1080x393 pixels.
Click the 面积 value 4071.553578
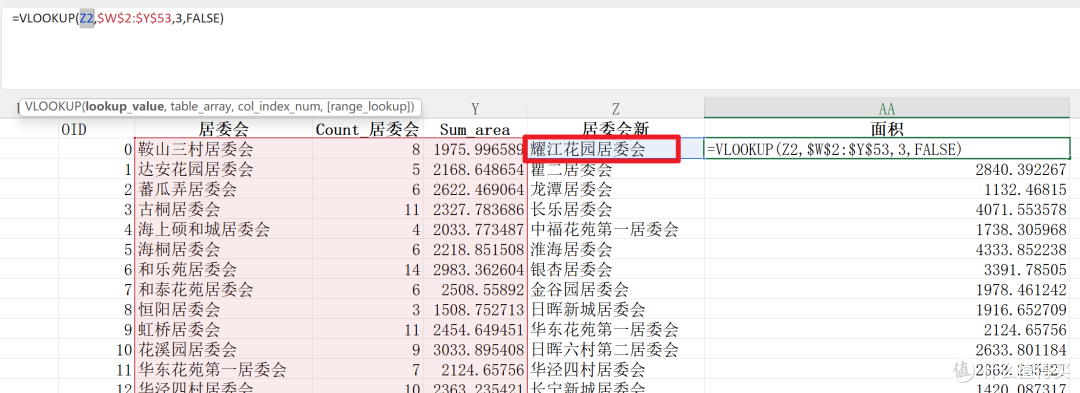[887, 209]
